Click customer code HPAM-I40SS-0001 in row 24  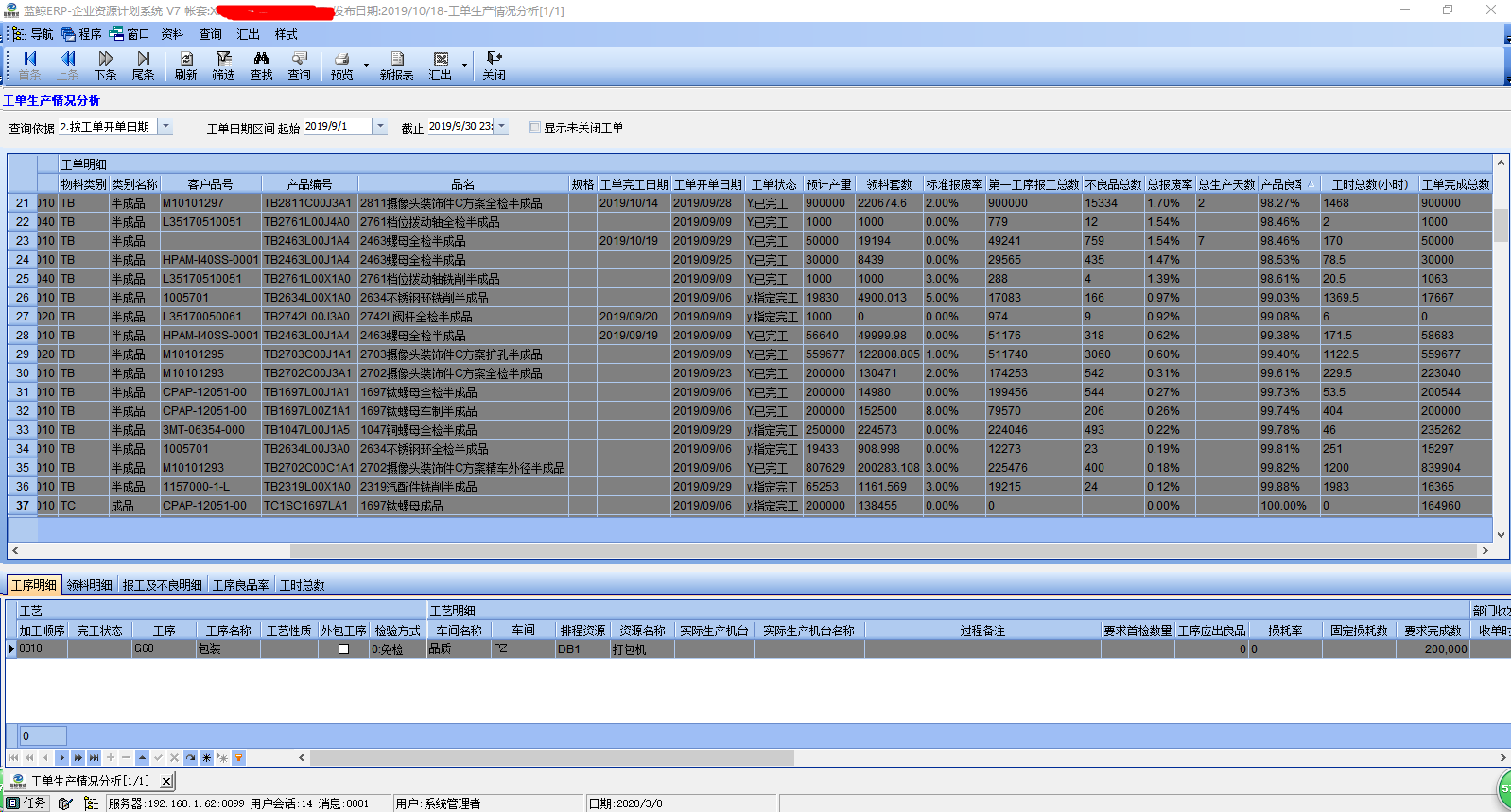click(210, 260)
